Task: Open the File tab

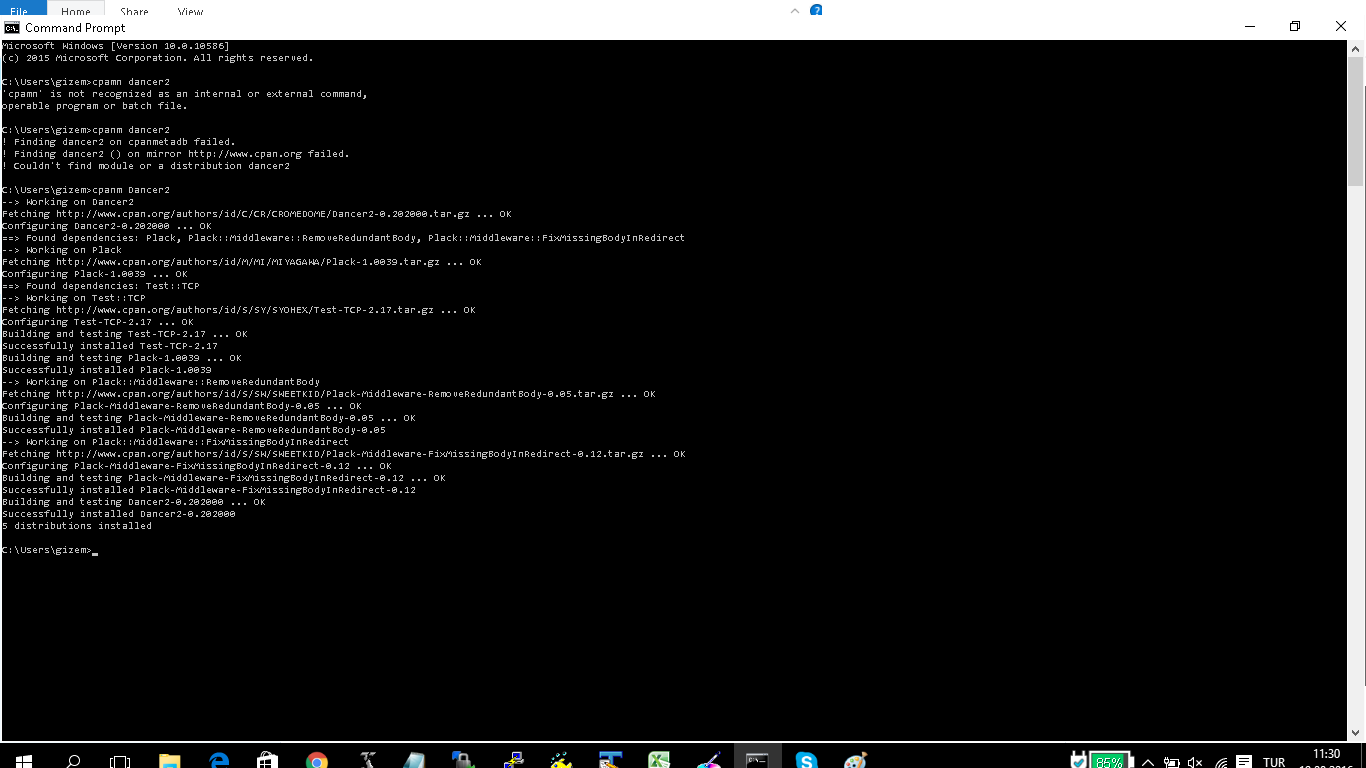Action: click(19, 12)
